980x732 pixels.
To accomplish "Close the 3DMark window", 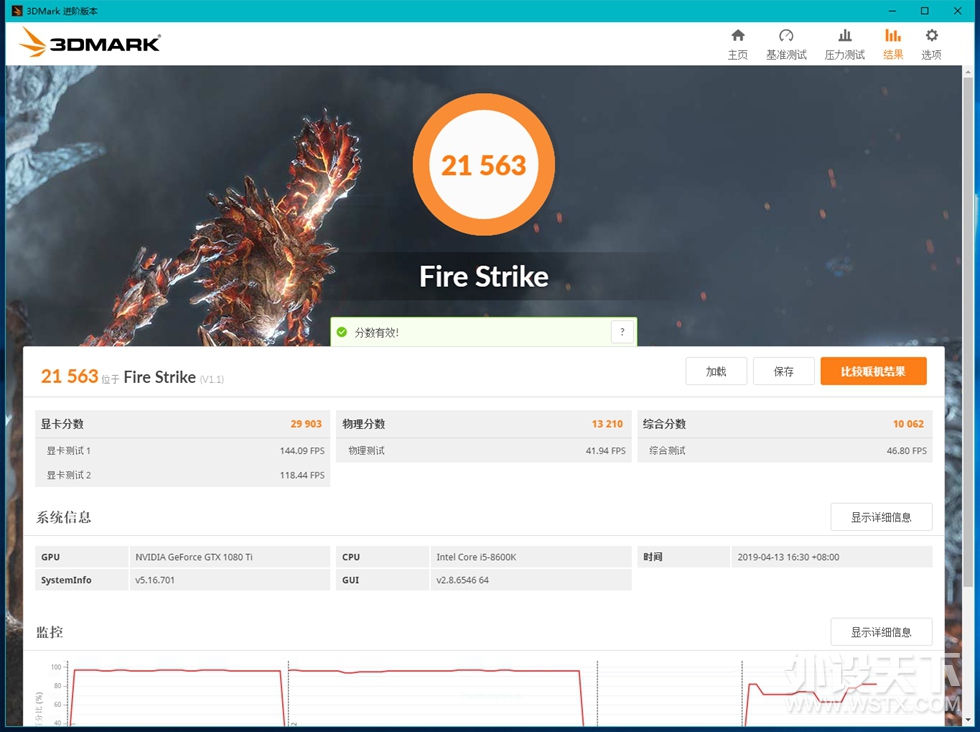I will [957, 11].
